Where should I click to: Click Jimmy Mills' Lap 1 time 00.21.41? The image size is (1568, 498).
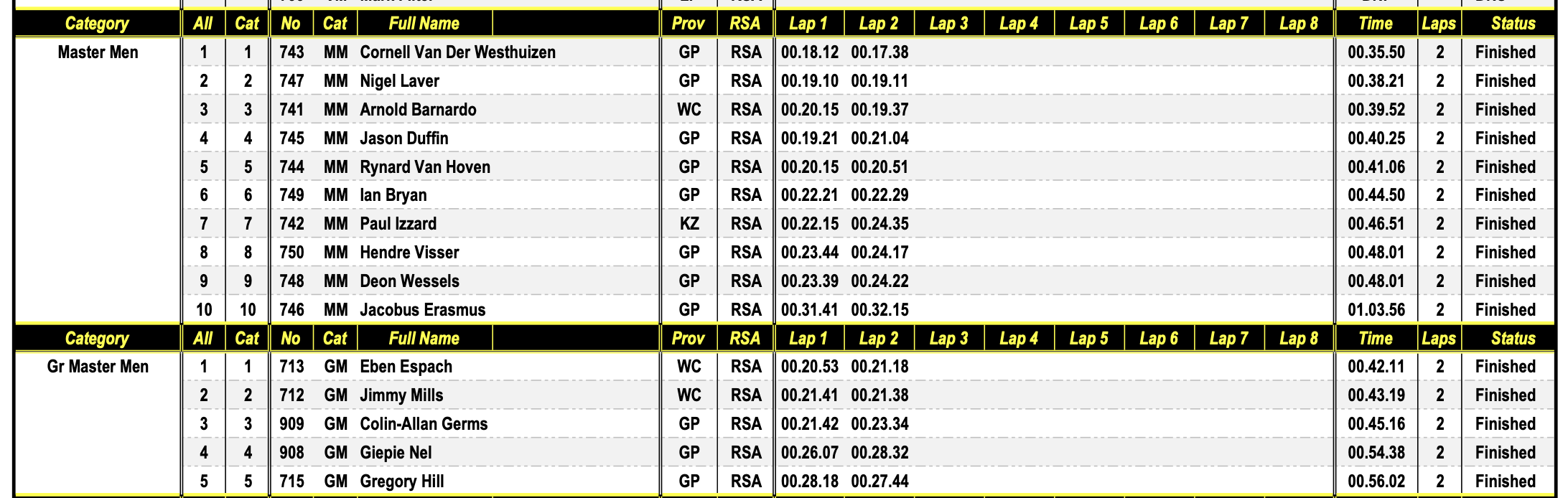tap(809, 395)
